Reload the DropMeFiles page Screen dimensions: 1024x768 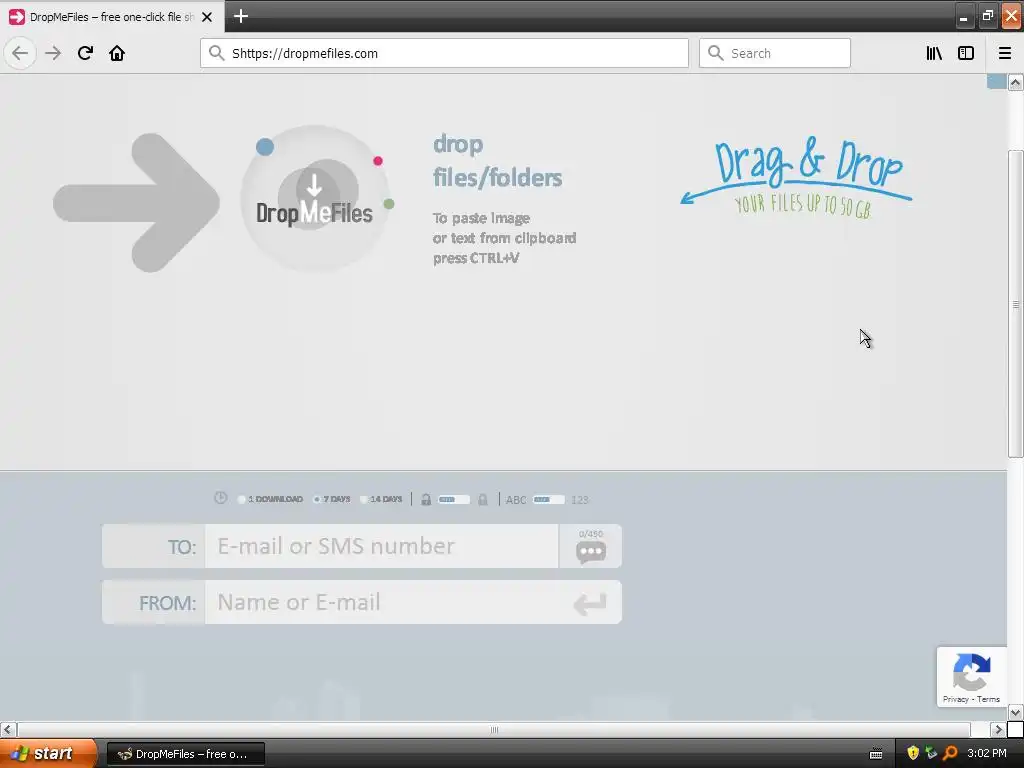tap(85, 53)
